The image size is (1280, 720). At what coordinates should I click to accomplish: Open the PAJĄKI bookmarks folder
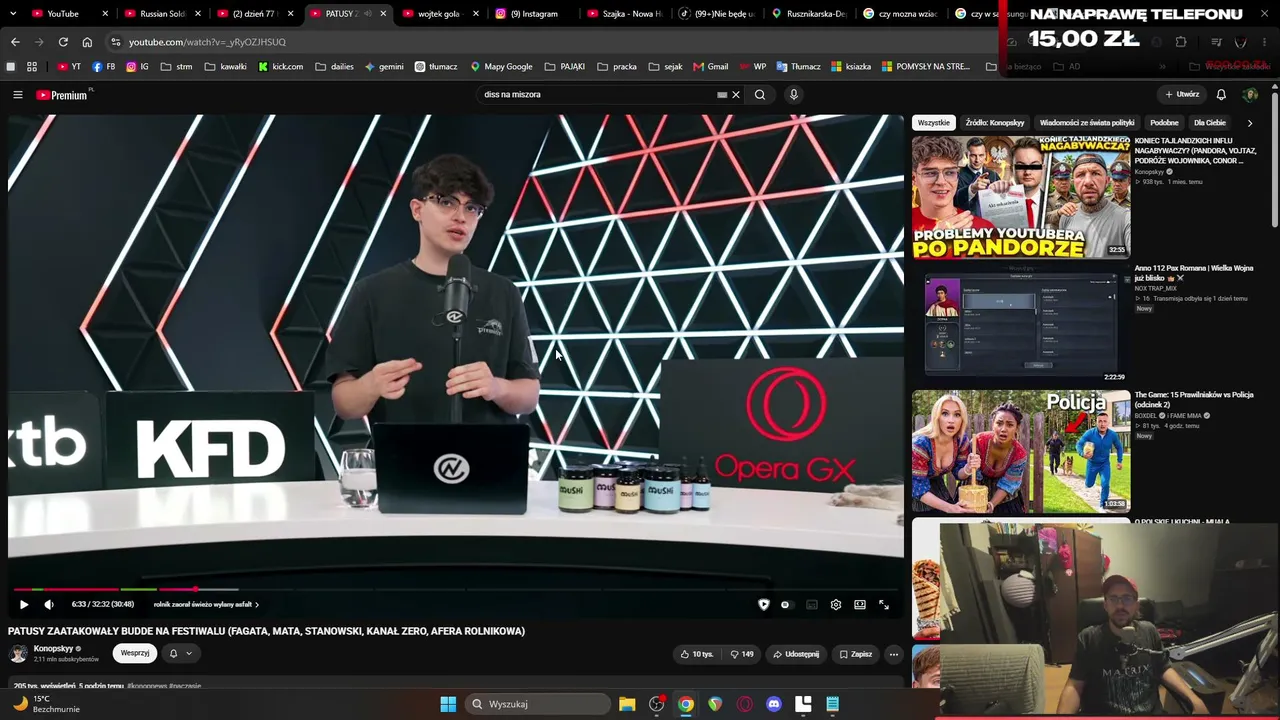click(x=565, y=67)
